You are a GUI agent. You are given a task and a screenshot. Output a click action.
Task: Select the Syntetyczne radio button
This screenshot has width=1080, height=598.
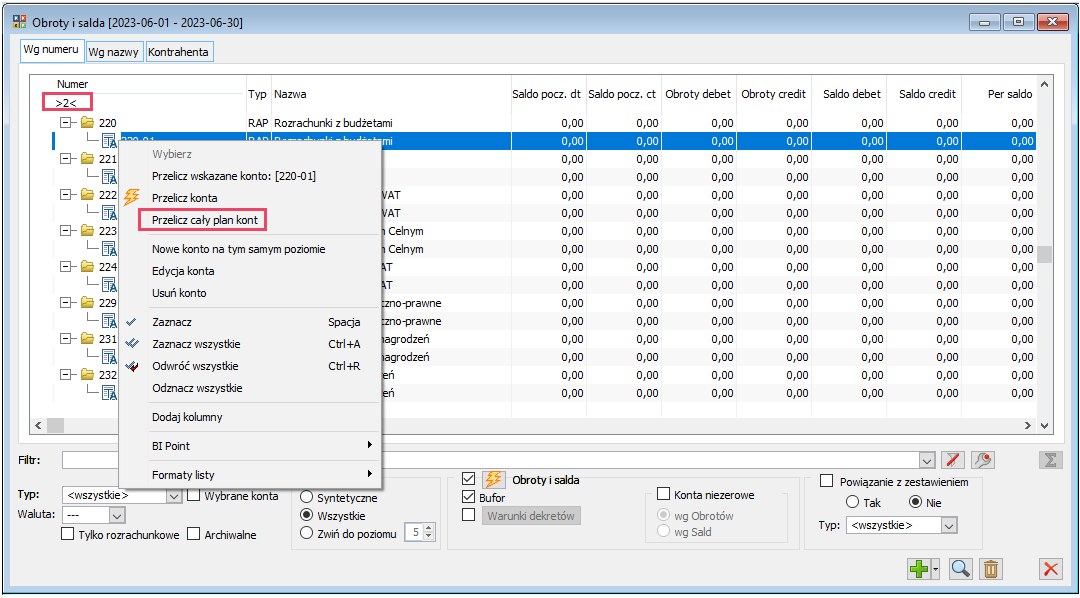[307, 497]
